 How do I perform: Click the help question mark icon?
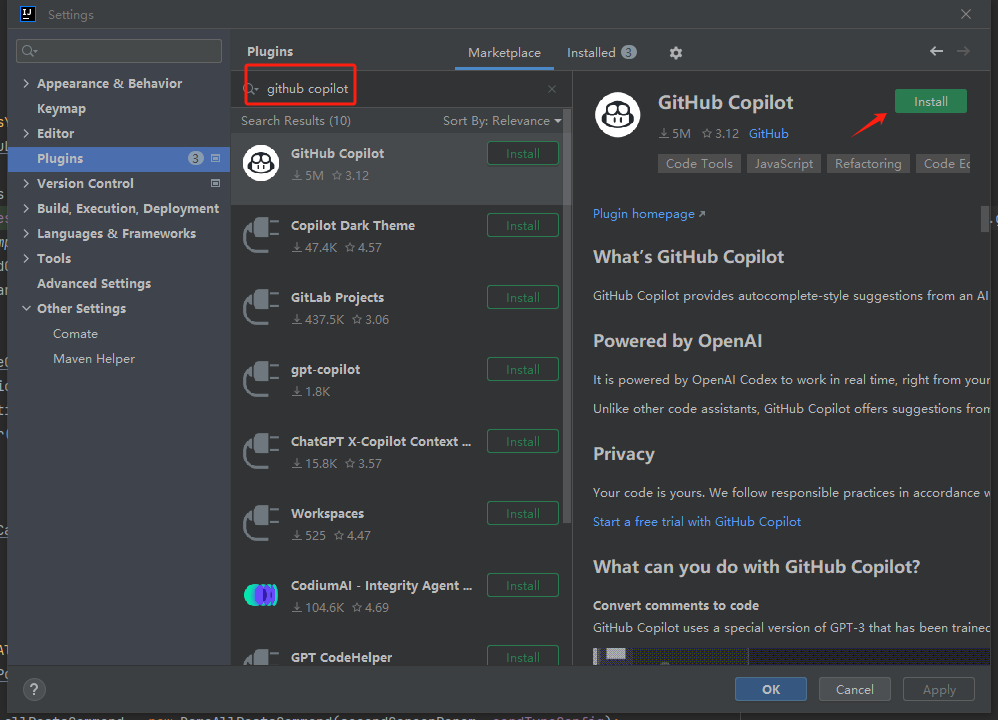pyautogui.click(x=34, y=689)
